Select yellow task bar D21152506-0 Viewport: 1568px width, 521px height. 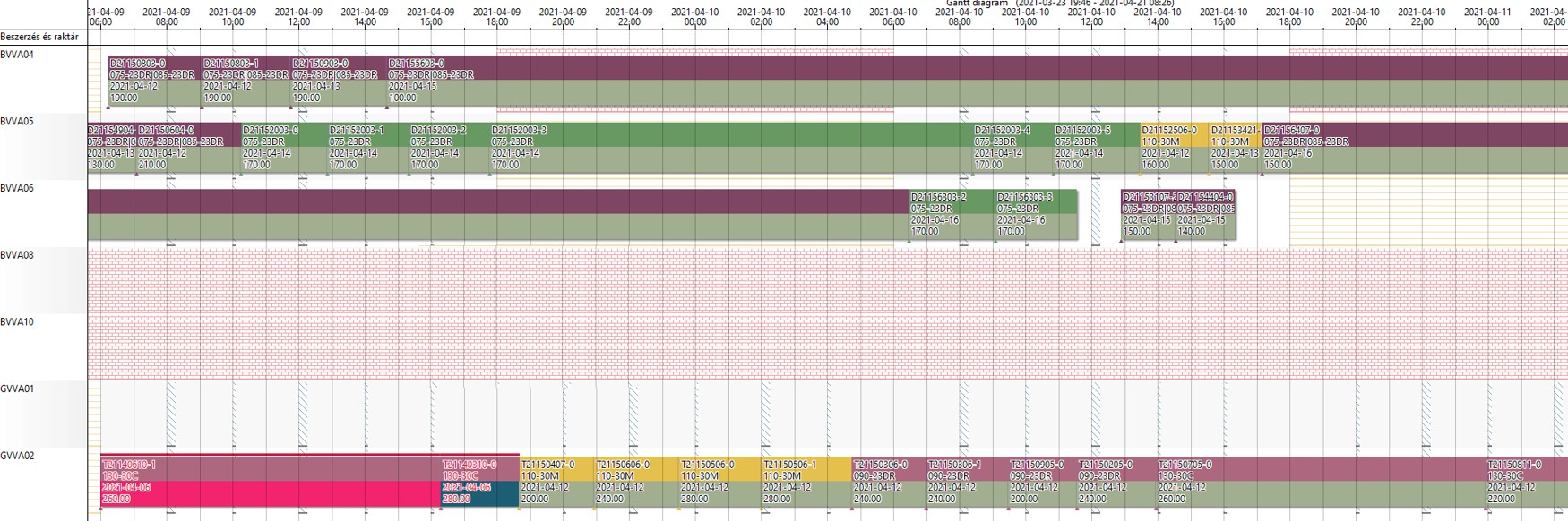pos(1175,148)
